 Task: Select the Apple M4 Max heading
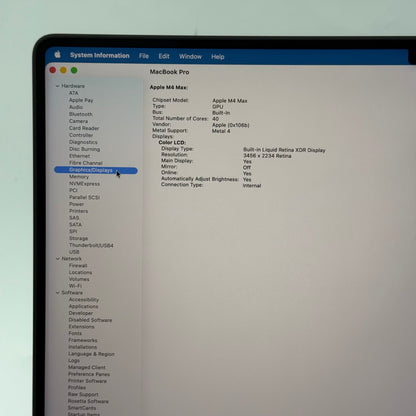pos(169,87)
